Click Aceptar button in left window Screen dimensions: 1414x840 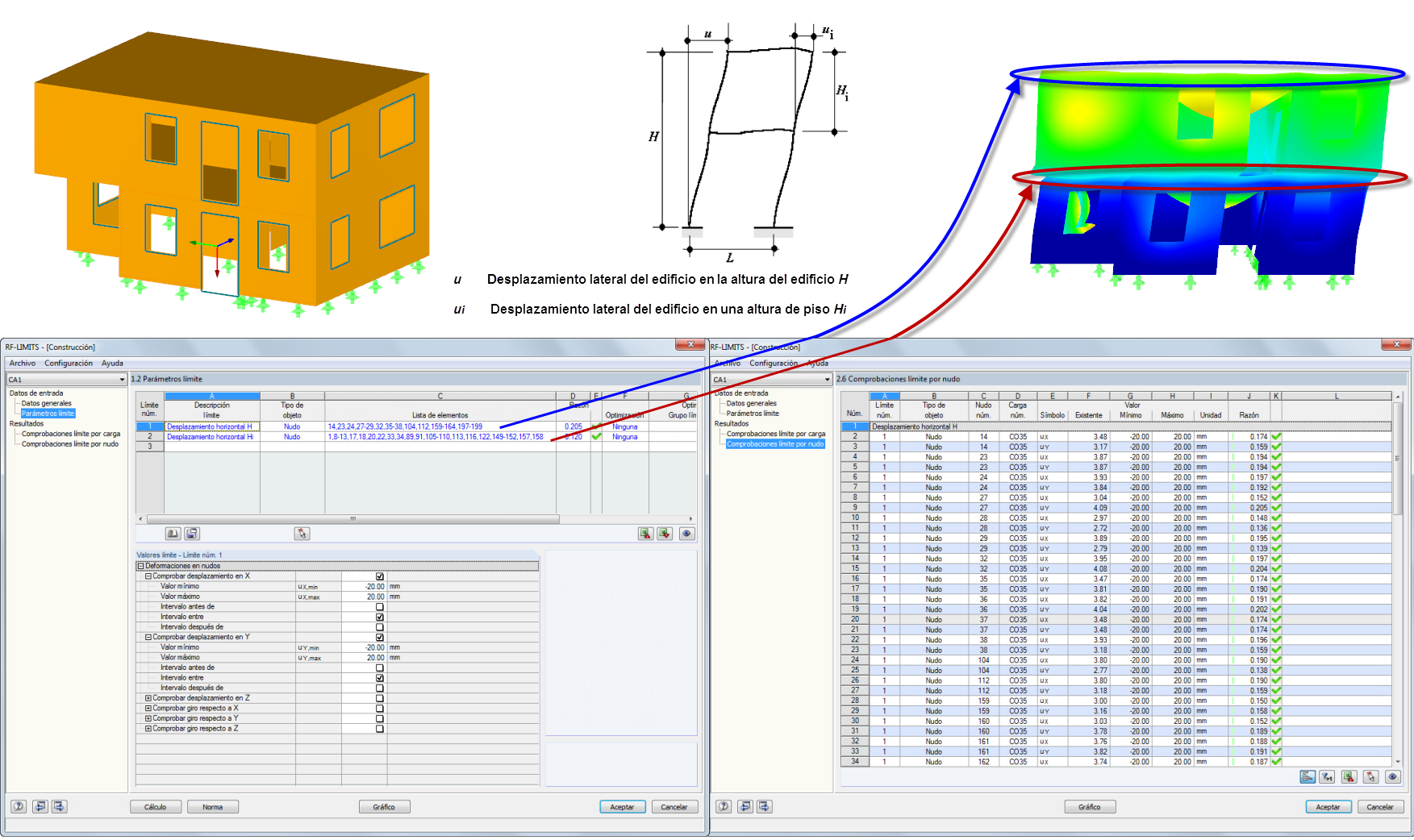(x=622, y=807)
